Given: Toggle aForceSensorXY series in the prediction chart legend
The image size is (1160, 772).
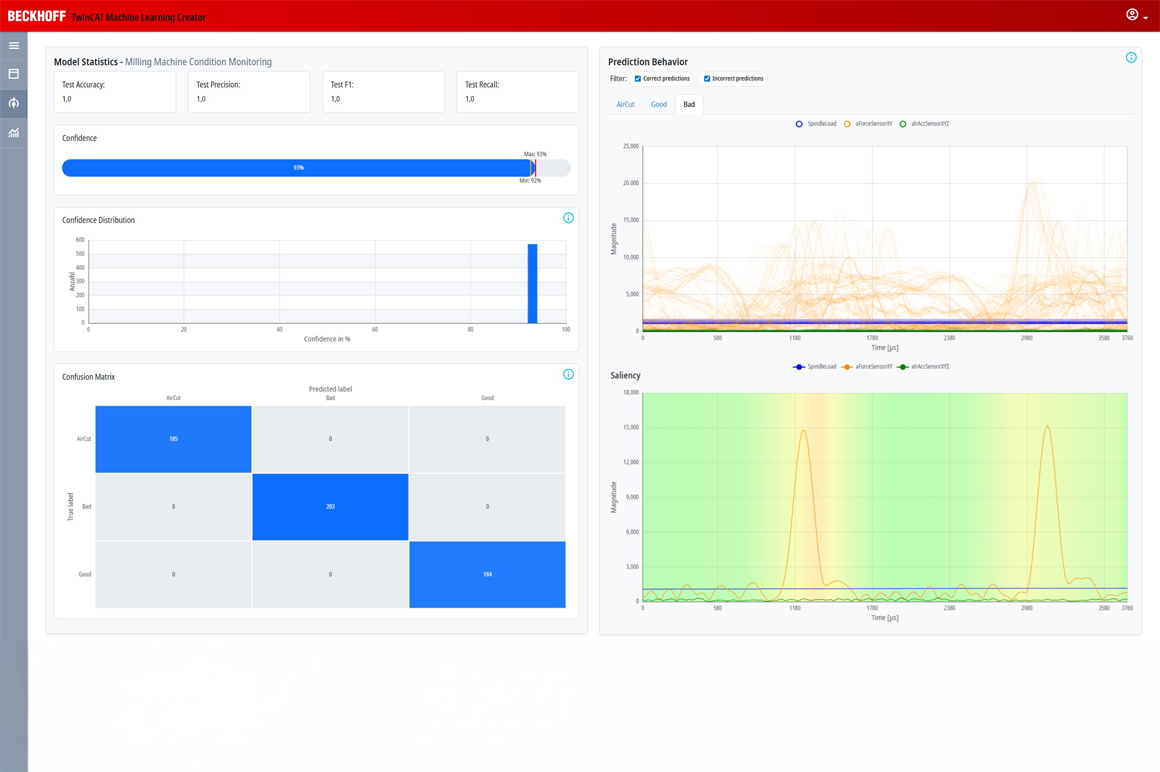Looking at the screenshot, I should coord(868,124).
